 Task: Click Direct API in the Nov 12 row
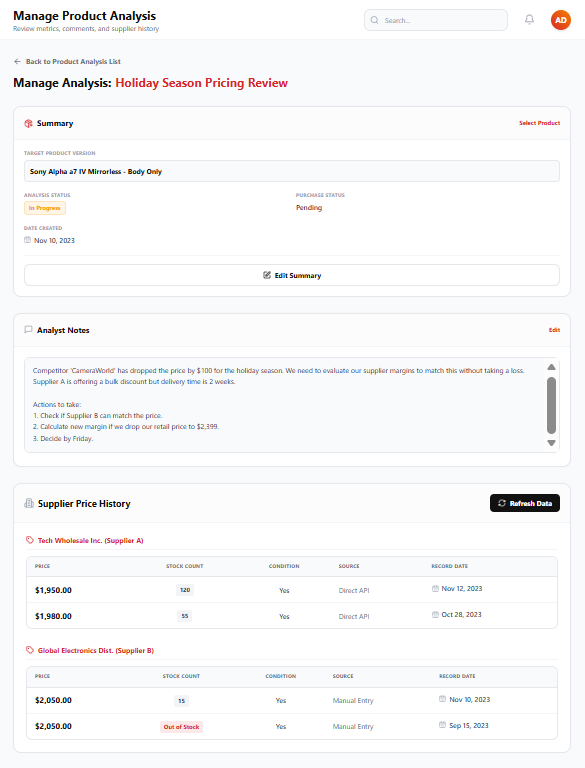click(x=354, y=590)
